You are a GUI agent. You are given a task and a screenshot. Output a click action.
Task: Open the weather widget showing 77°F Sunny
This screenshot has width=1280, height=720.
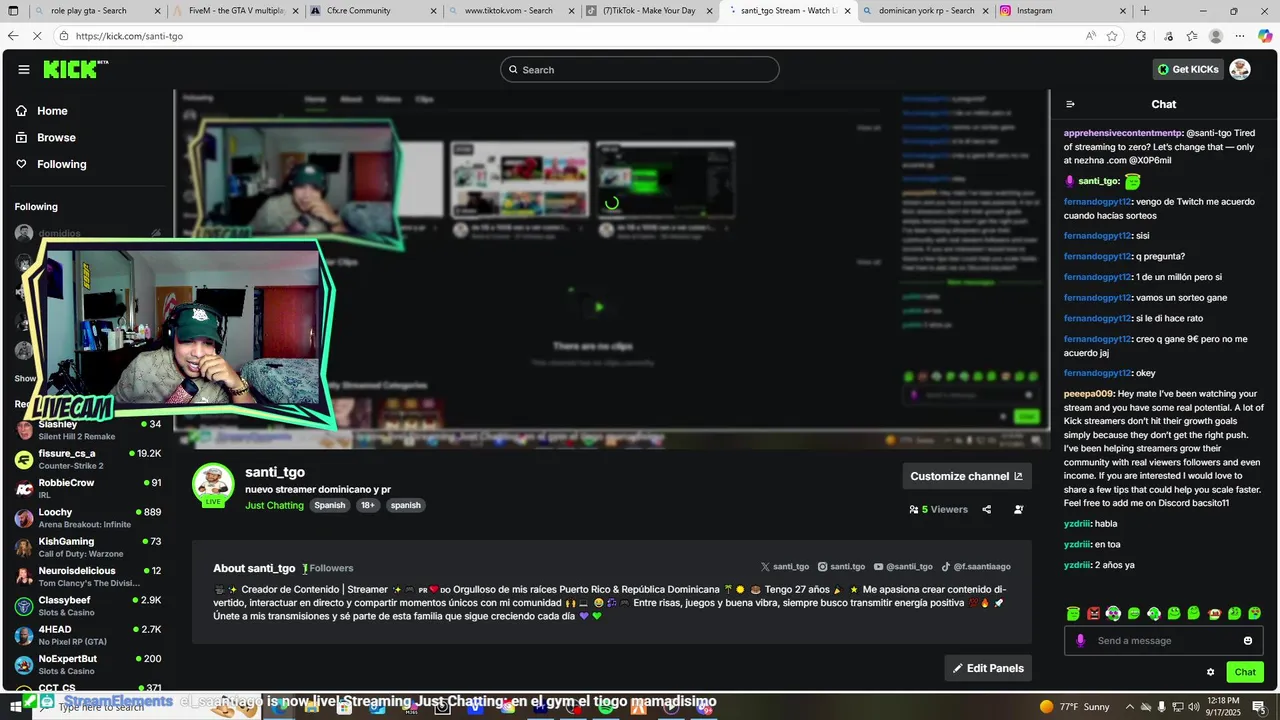point(1075,707)
